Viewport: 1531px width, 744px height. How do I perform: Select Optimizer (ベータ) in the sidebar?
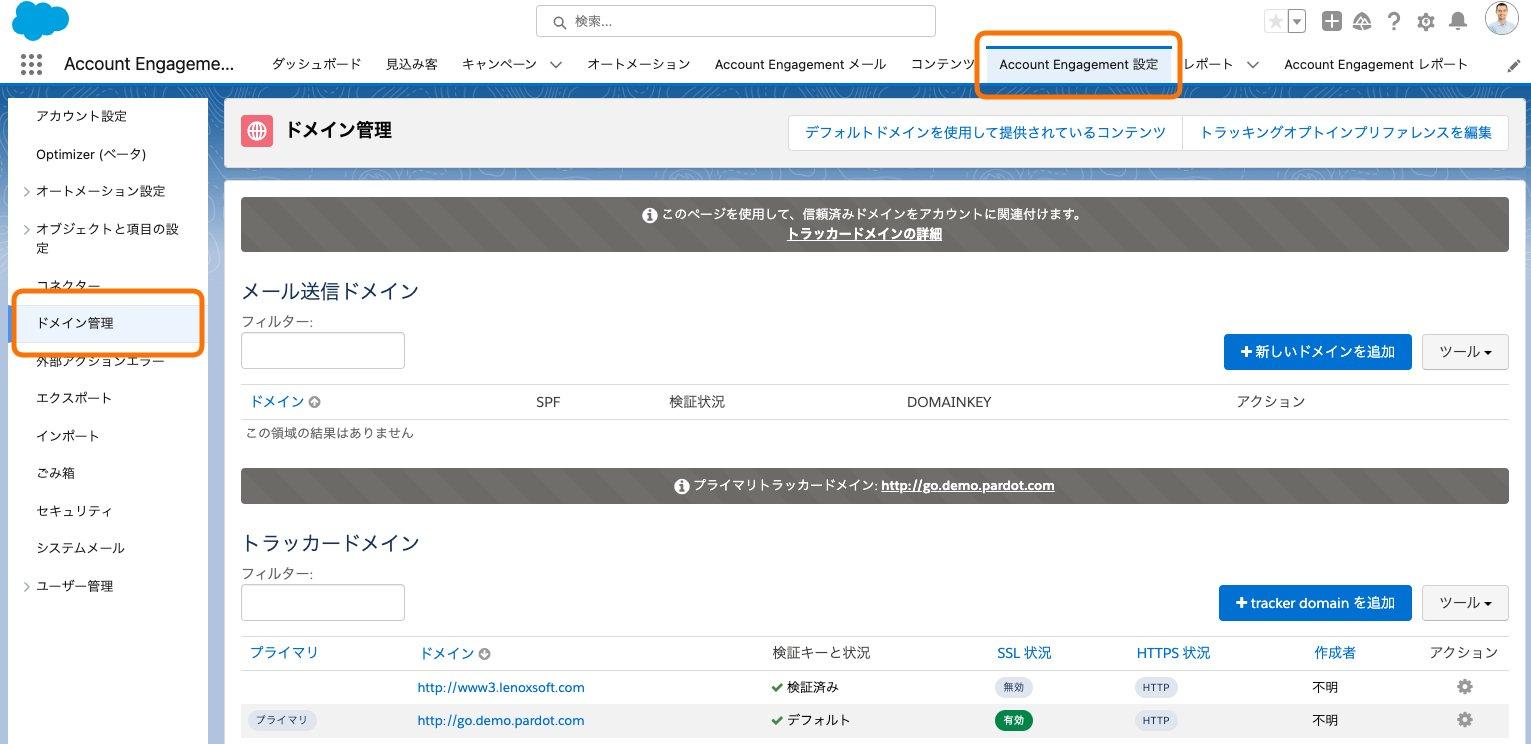91,154
